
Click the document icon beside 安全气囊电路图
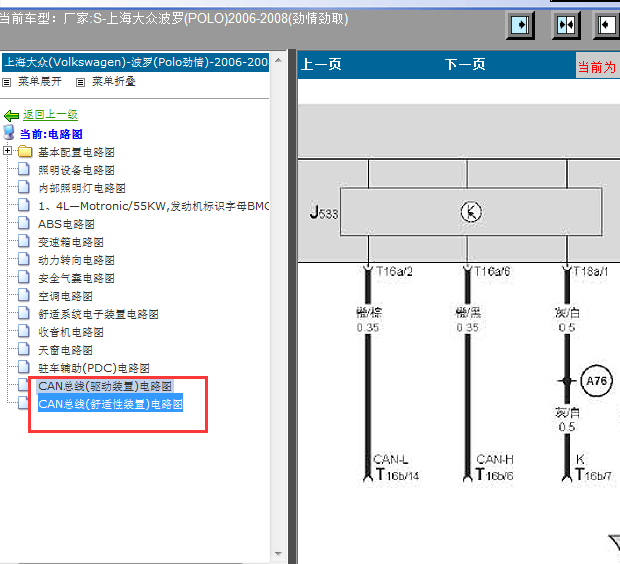click(24, 277)
